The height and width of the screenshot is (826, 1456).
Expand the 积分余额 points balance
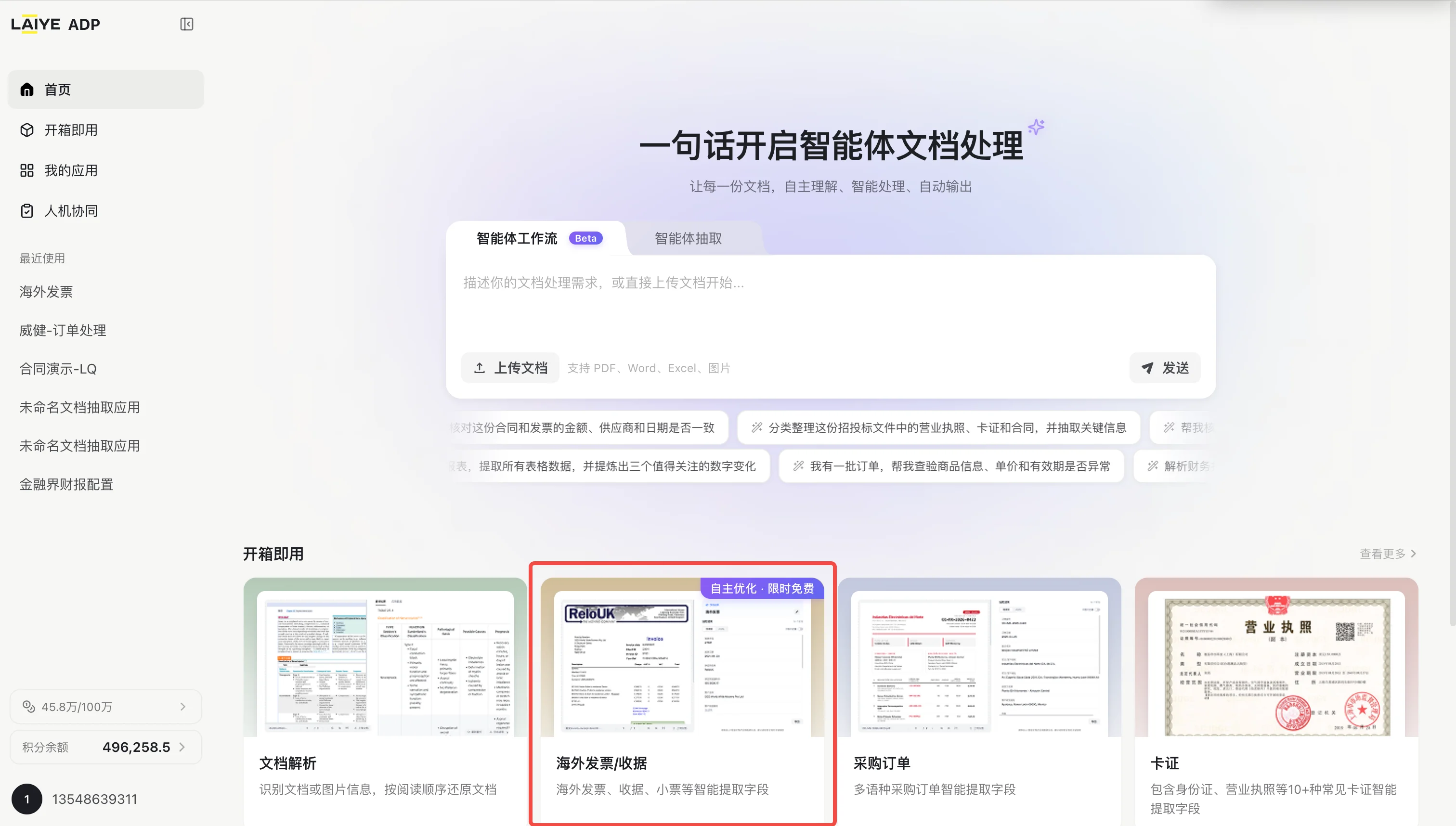(106, 747)
